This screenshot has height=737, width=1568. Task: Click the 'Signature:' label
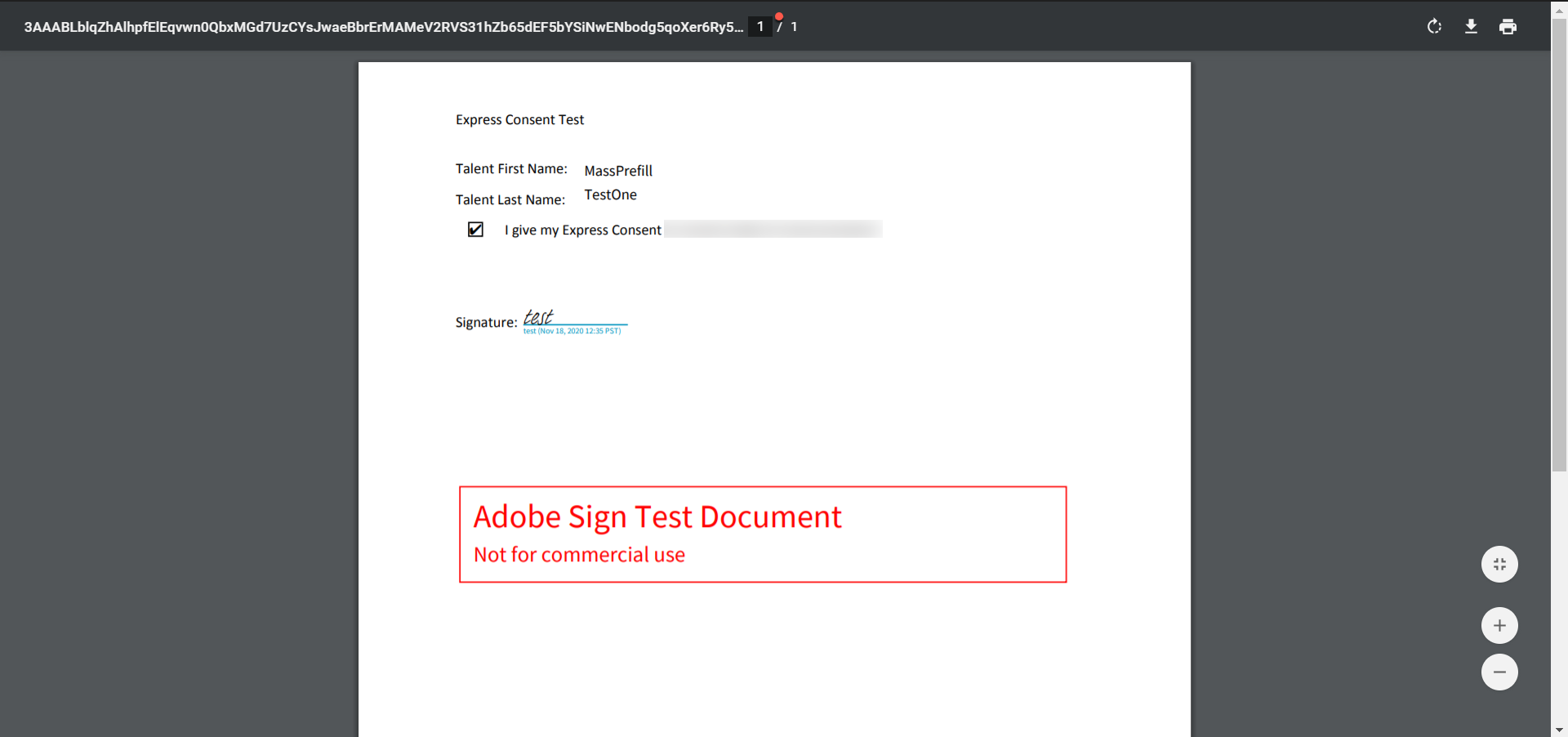(x=486, y=323)
